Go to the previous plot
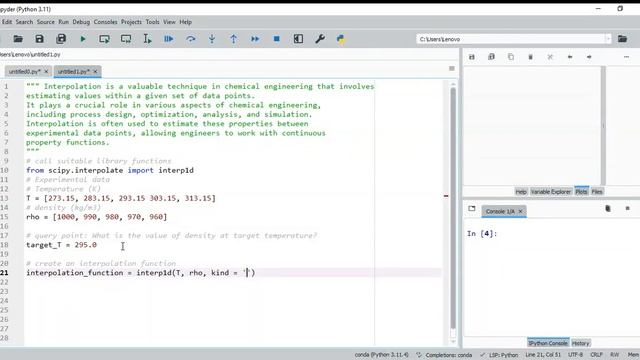640x360 pixels. pyautogui.click(x=570, y=57)
